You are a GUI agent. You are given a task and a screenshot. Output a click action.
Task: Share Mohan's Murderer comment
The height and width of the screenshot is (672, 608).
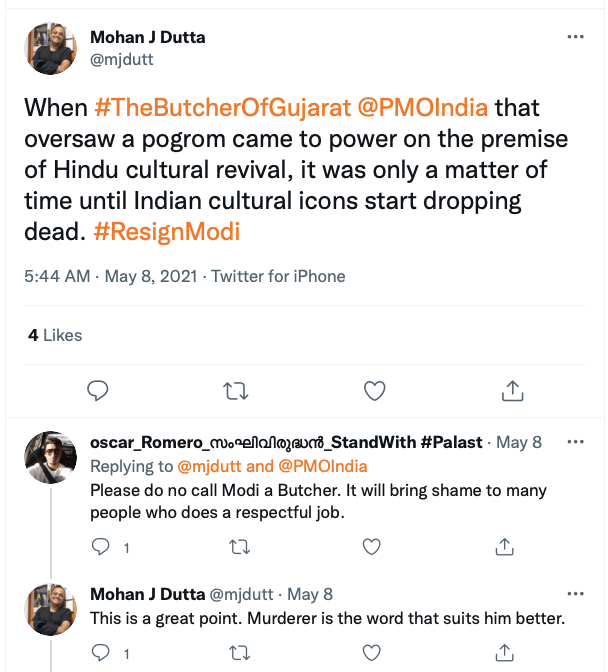505,654
